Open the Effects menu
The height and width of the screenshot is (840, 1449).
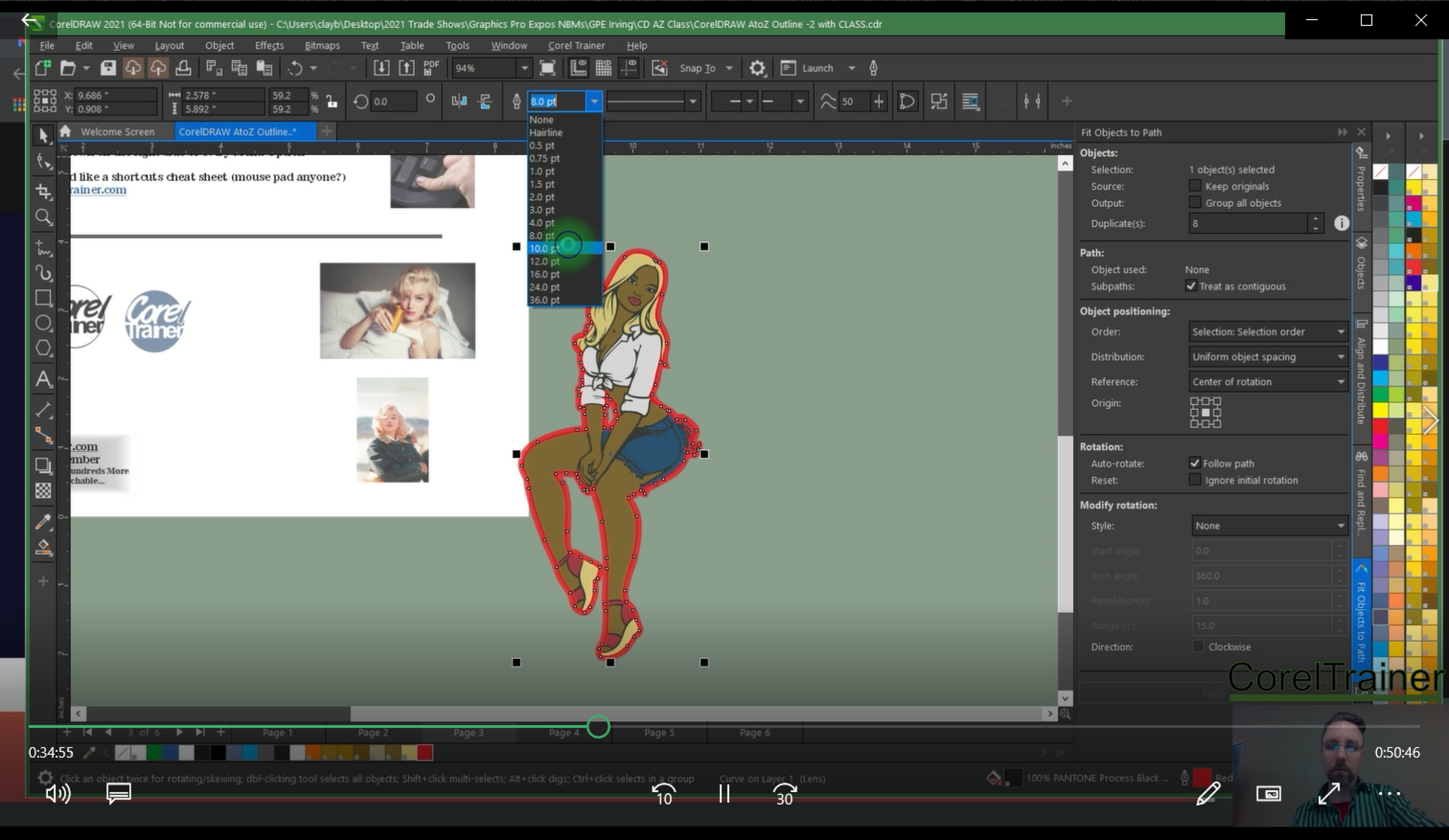pos(269,45)
